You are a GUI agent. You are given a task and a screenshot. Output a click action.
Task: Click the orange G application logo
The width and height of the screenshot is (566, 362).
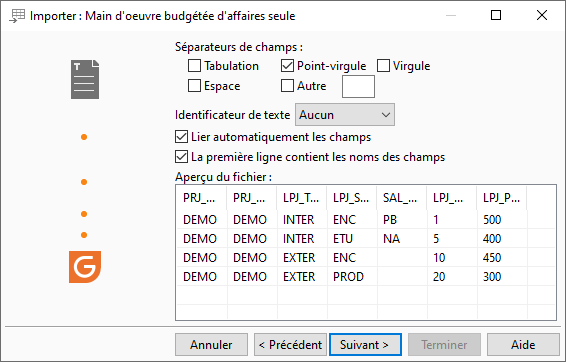(85, 267)
